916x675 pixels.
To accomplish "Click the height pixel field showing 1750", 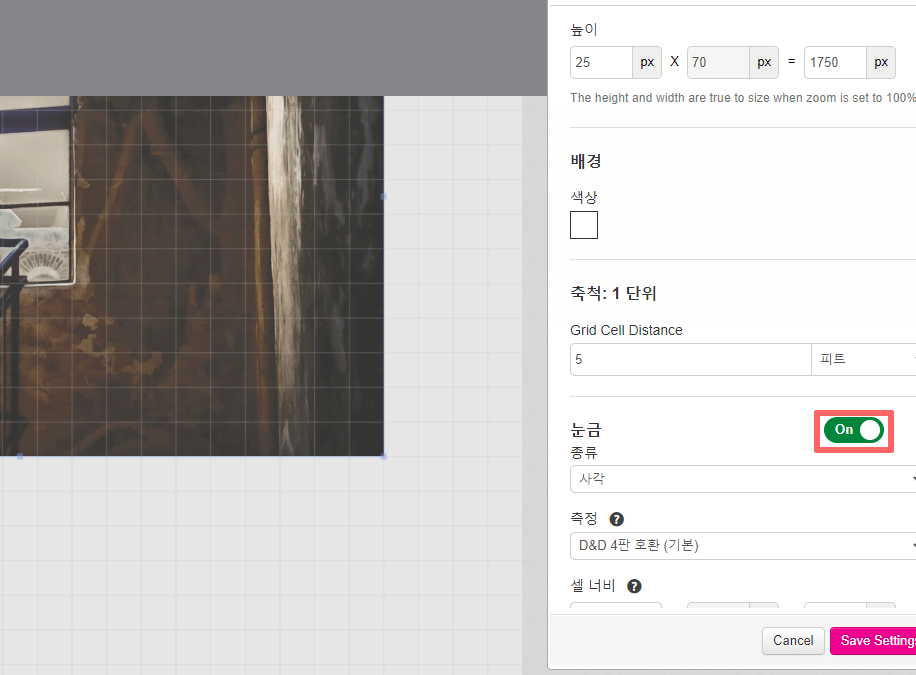I will click(x=835, y=63).
